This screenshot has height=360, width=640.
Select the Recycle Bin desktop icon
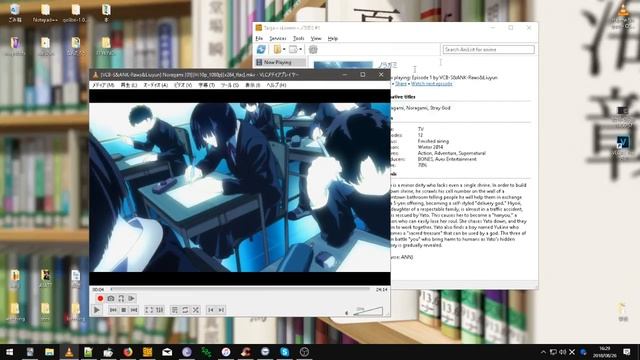[15, 13]
